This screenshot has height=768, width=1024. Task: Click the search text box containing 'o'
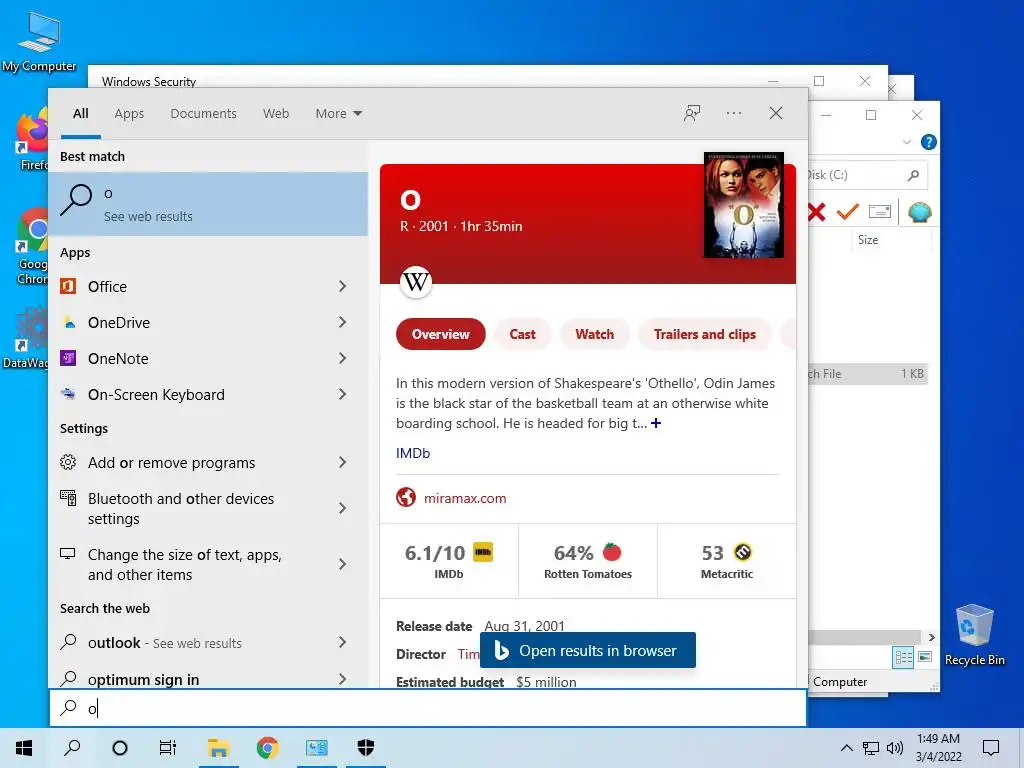coord(428,708)
